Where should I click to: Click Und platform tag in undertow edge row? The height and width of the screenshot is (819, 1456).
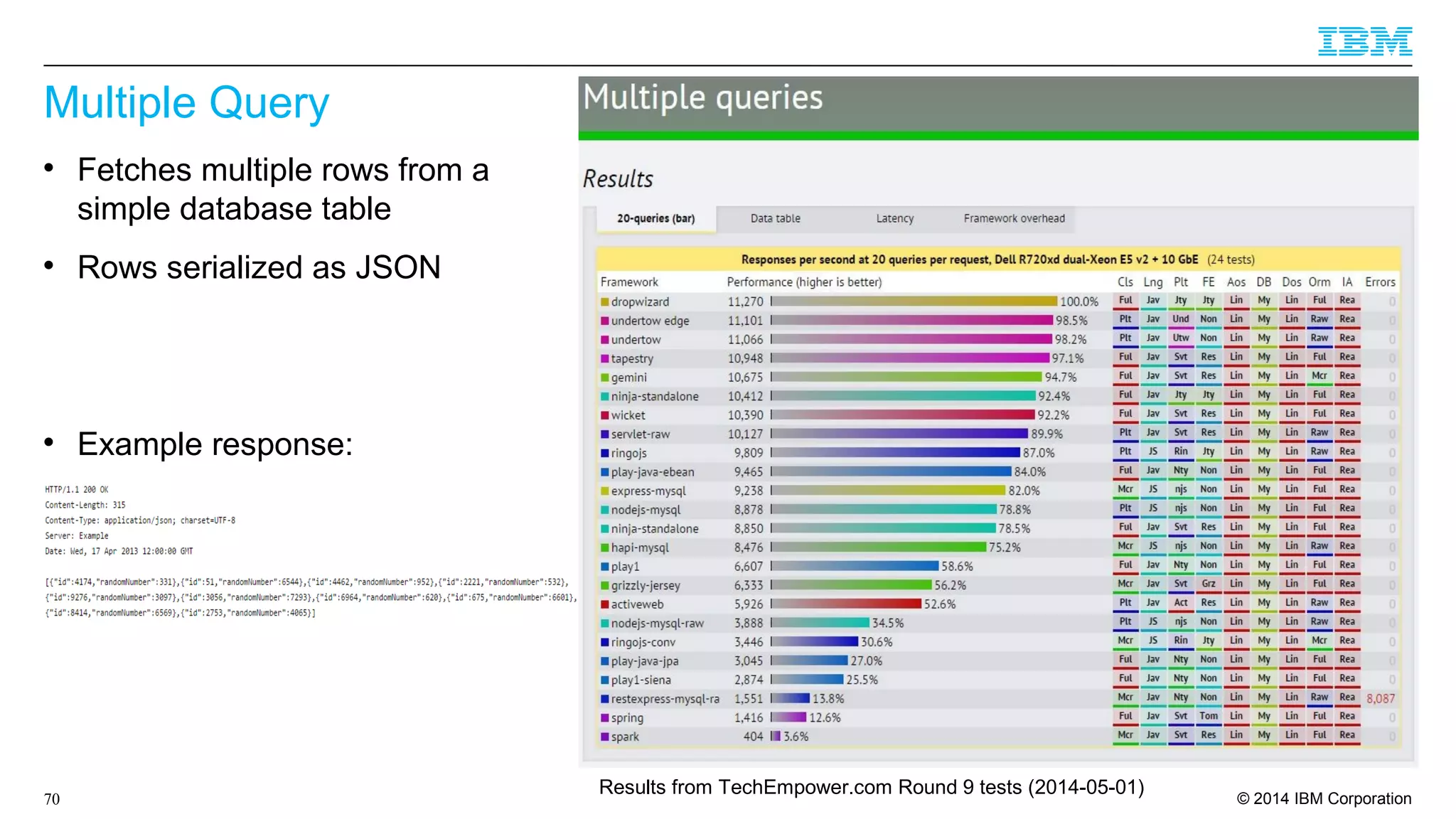(x=1181, y=319)
